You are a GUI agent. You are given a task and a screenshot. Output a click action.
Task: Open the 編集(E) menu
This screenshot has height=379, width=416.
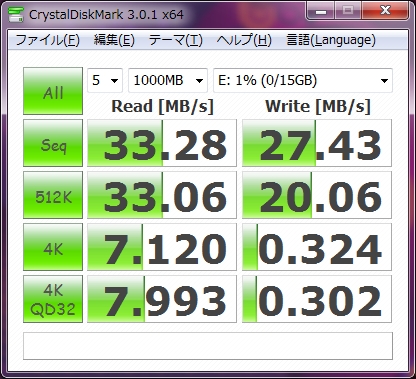point(114,40)
